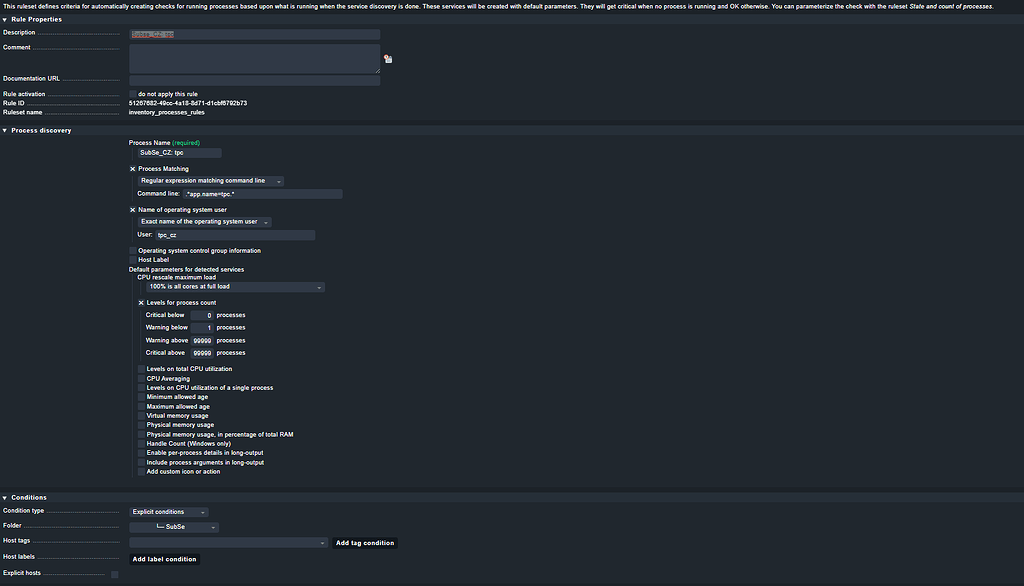Uncheck the Process Matching option
1024x586 pixels.
(x=131, y=168)
